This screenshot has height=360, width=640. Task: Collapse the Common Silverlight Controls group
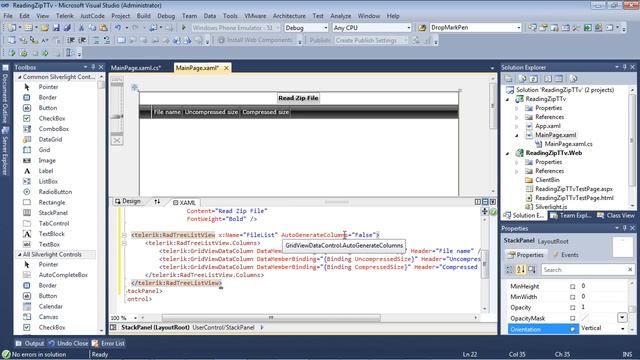pos(19,77)
